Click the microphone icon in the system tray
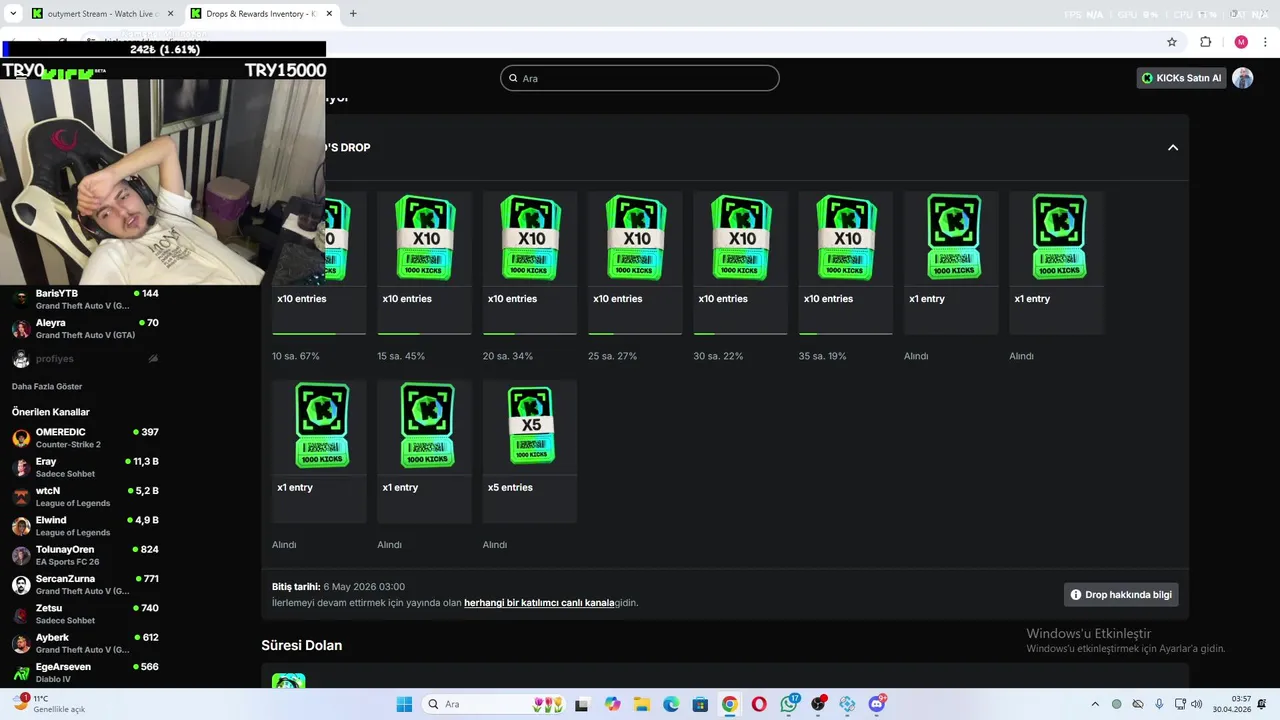1280x720 pixels. tap(1159, 704)
